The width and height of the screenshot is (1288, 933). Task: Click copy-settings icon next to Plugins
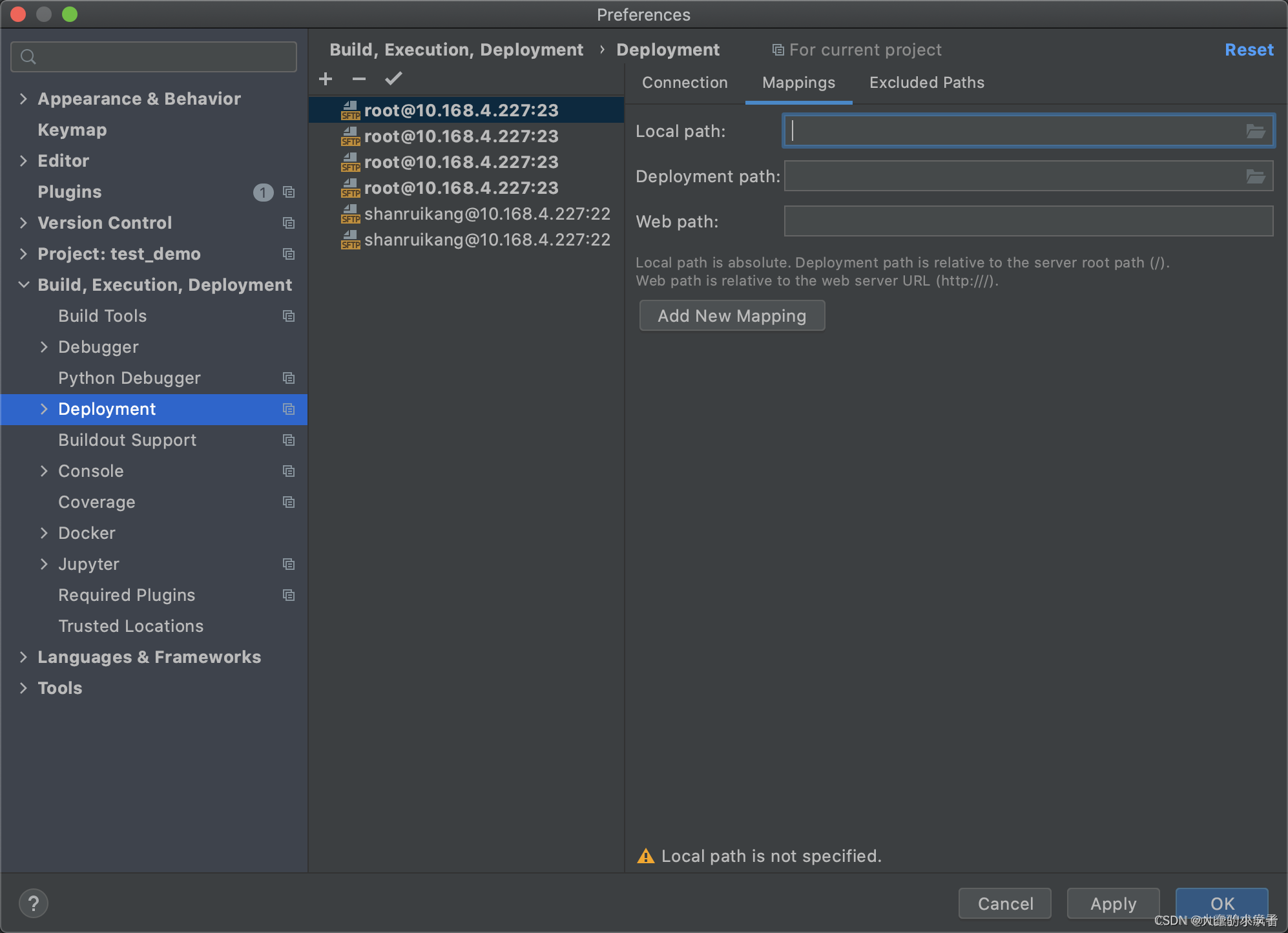[289, 192]
